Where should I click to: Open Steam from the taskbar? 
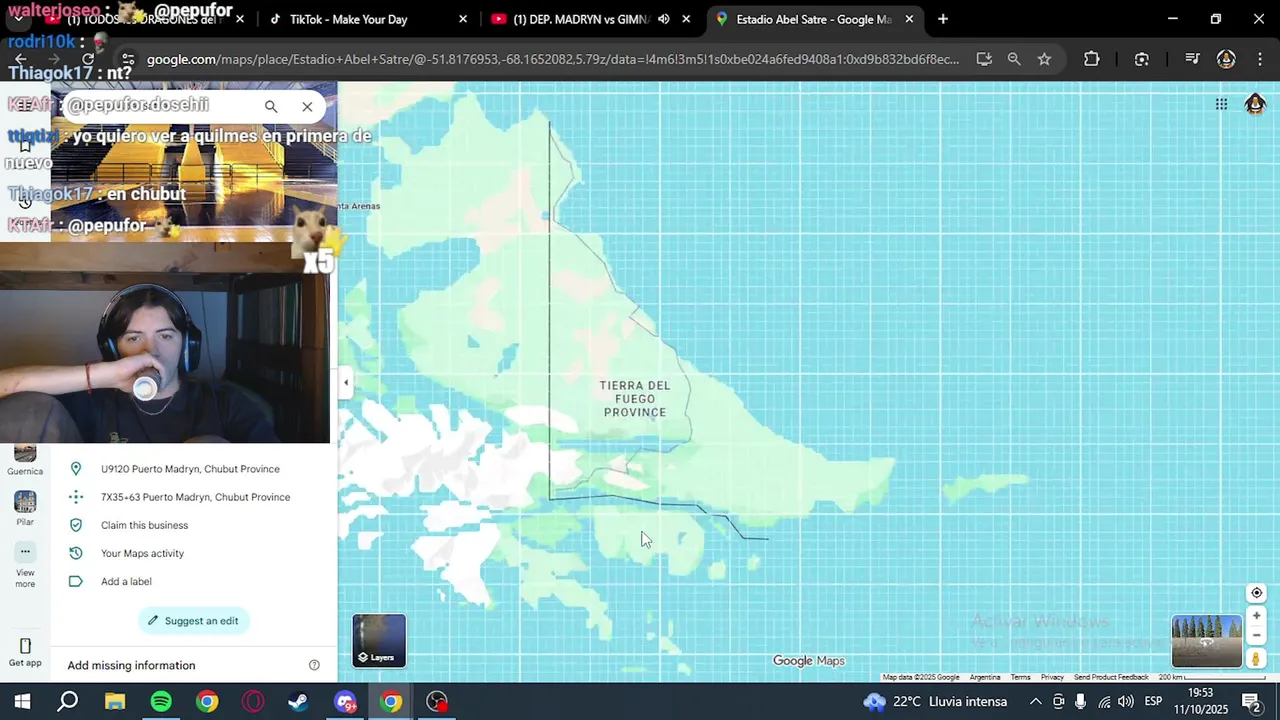pyautogui.click(x=299, y=702)
